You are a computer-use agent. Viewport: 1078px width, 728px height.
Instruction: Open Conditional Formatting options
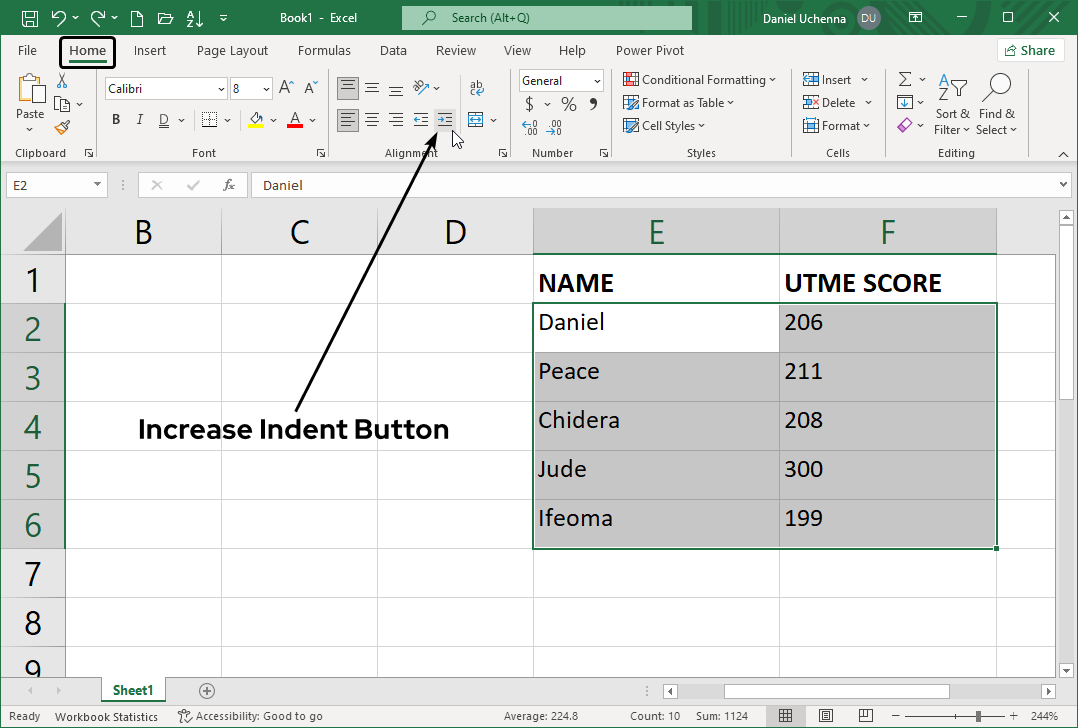tap(700, 79)
